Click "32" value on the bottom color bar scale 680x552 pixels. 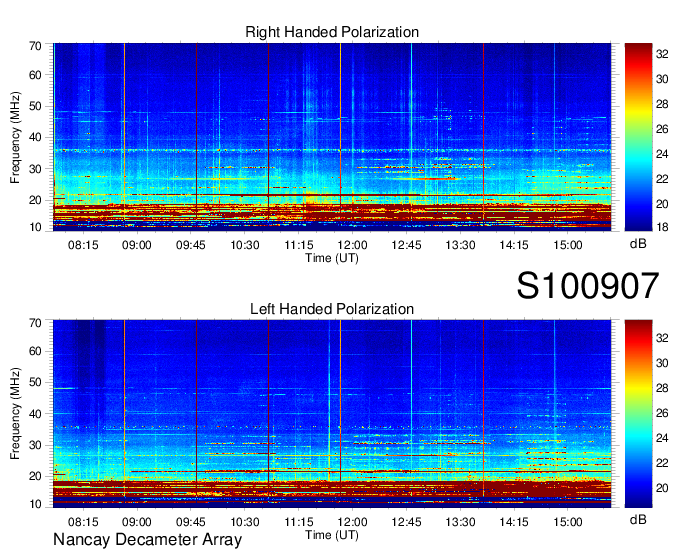tap(662, 338)
